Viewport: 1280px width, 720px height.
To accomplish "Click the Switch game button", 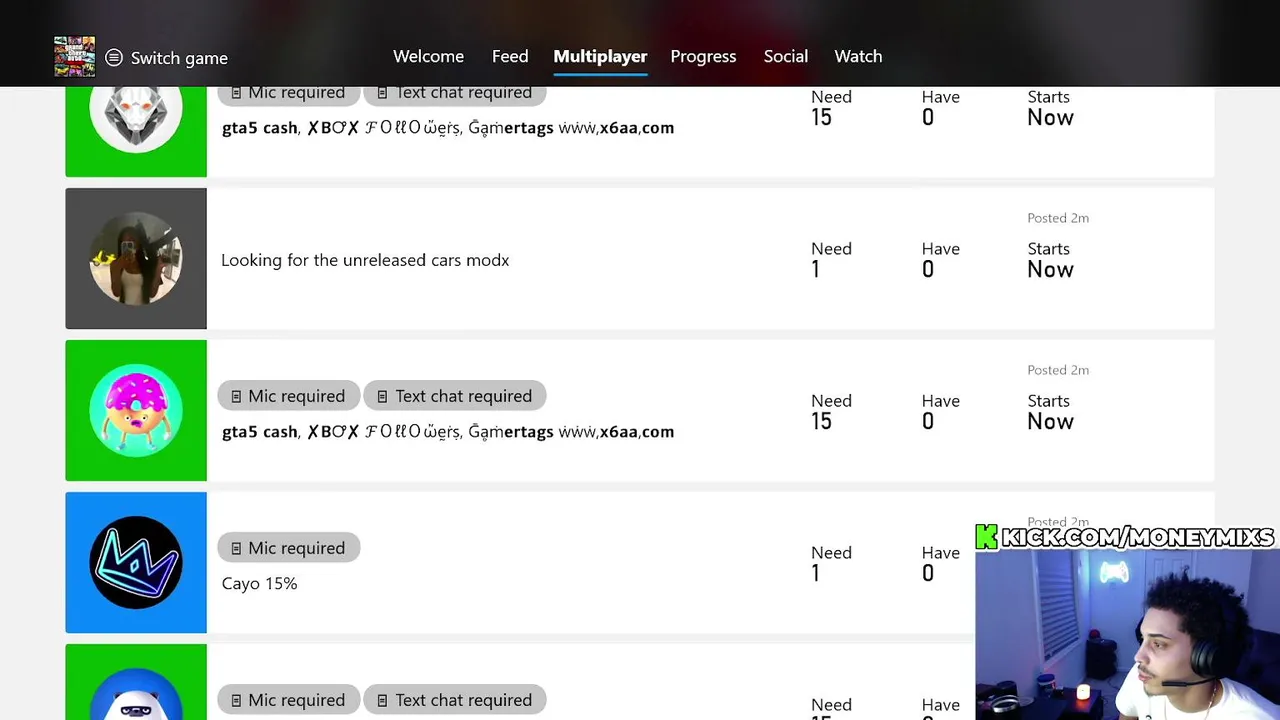I will 167,58.
